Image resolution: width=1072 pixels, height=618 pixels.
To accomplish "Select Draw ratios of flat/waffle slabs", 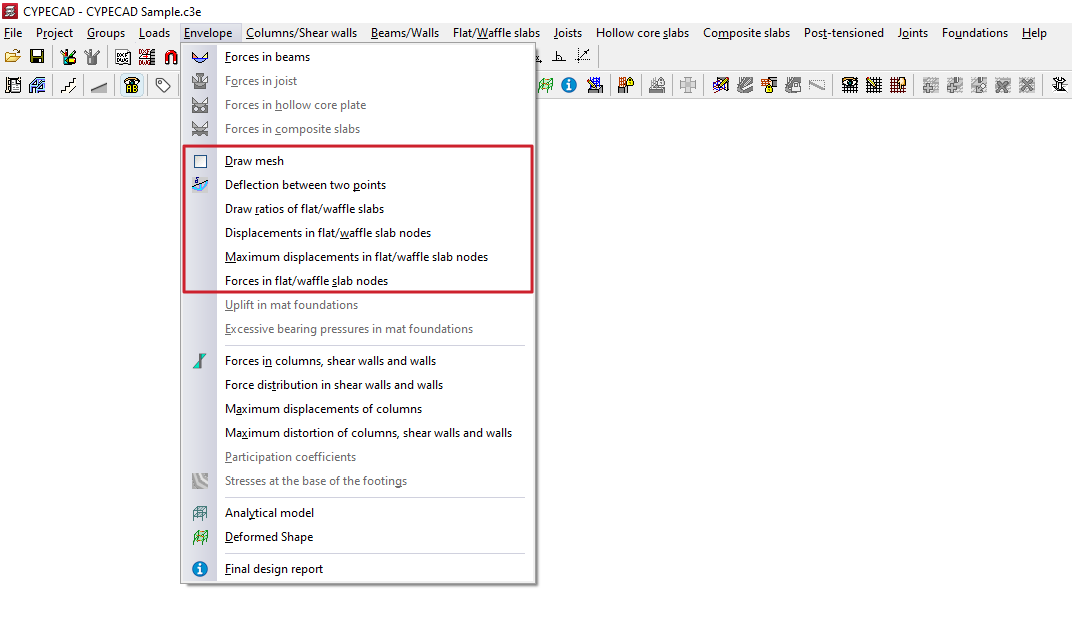I will pos(358,209).
